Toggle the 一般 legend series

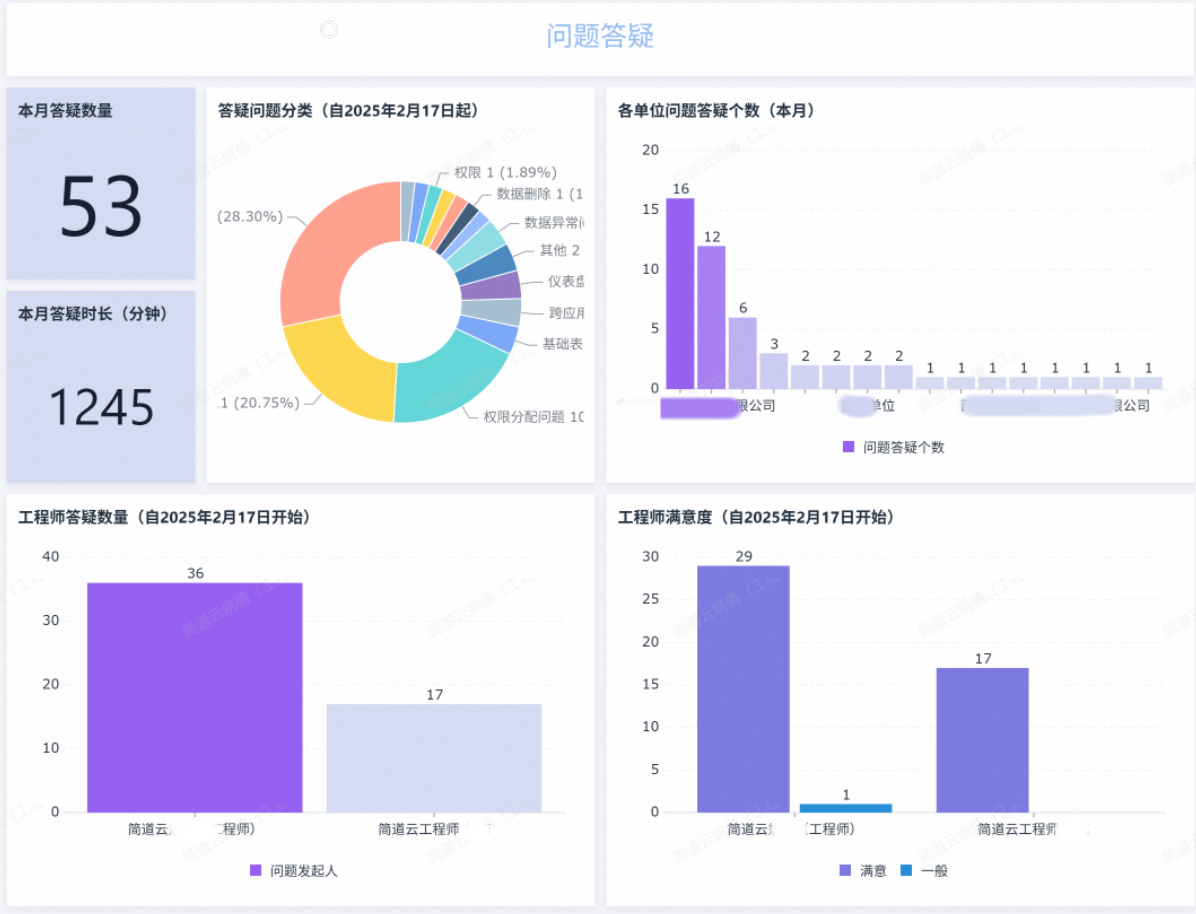(924, 871)
